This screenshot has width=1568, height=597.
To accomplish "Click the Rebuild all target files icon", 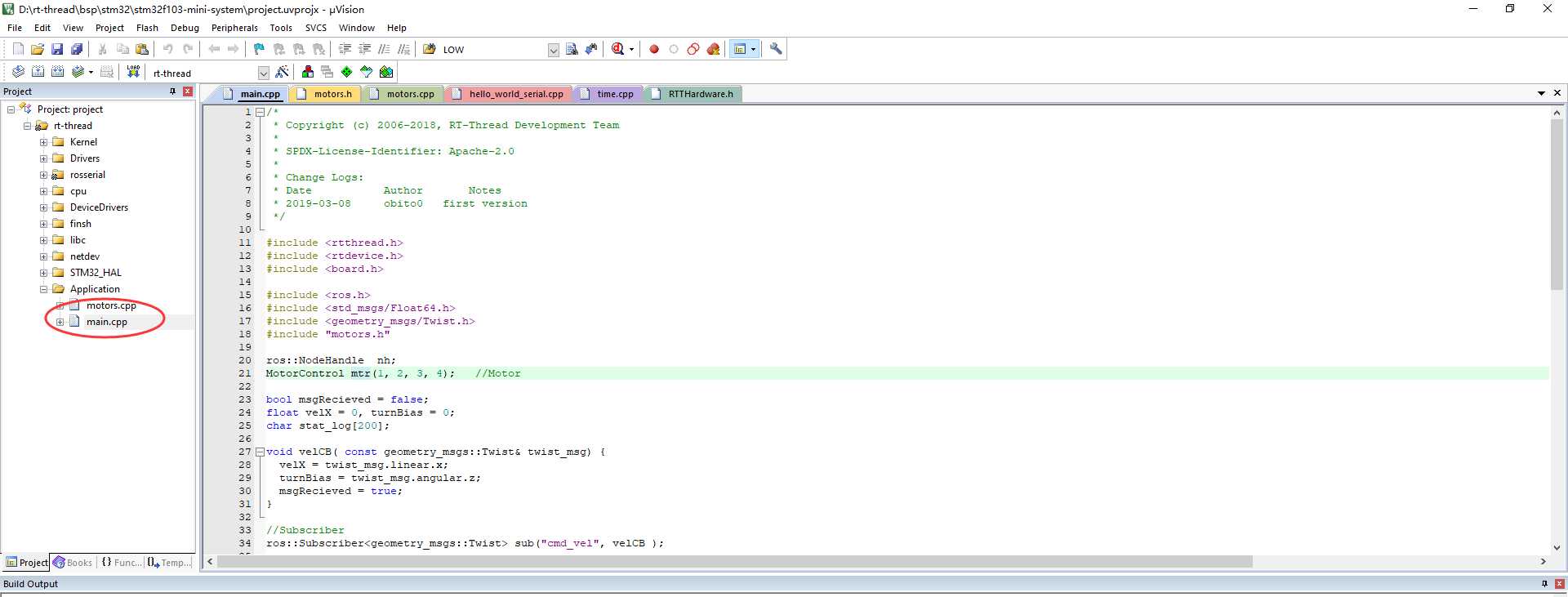I will [57, 72].
